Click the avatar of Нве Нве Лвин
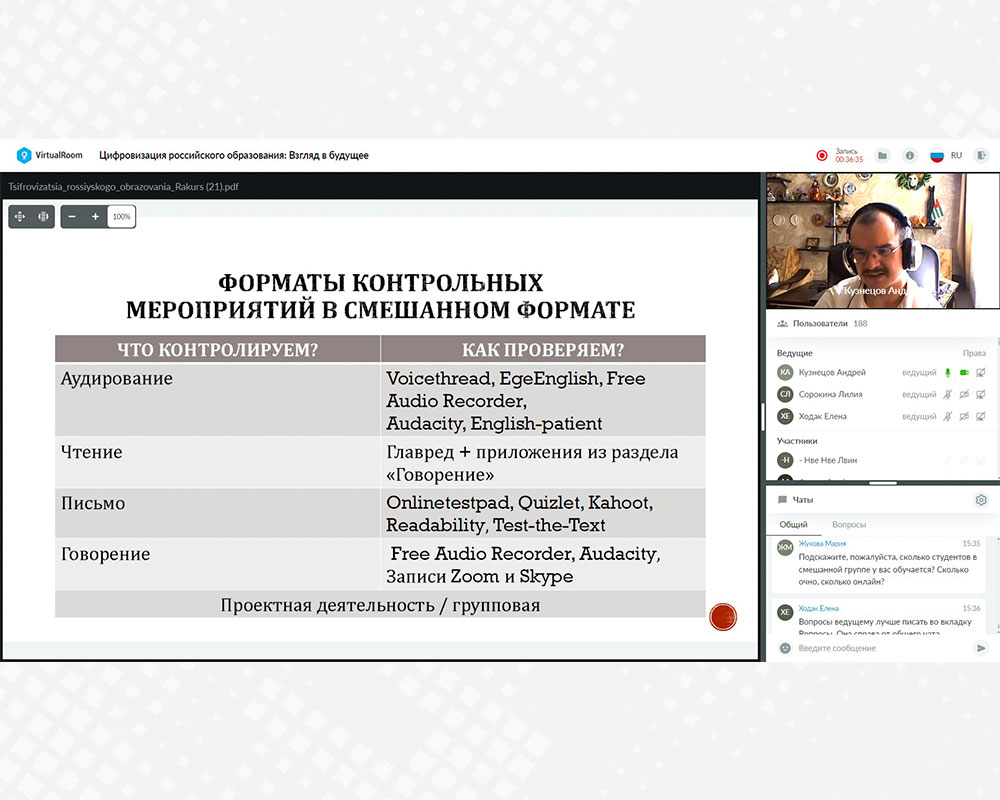Screen dimensions: 1000x800 click(785, 460)
